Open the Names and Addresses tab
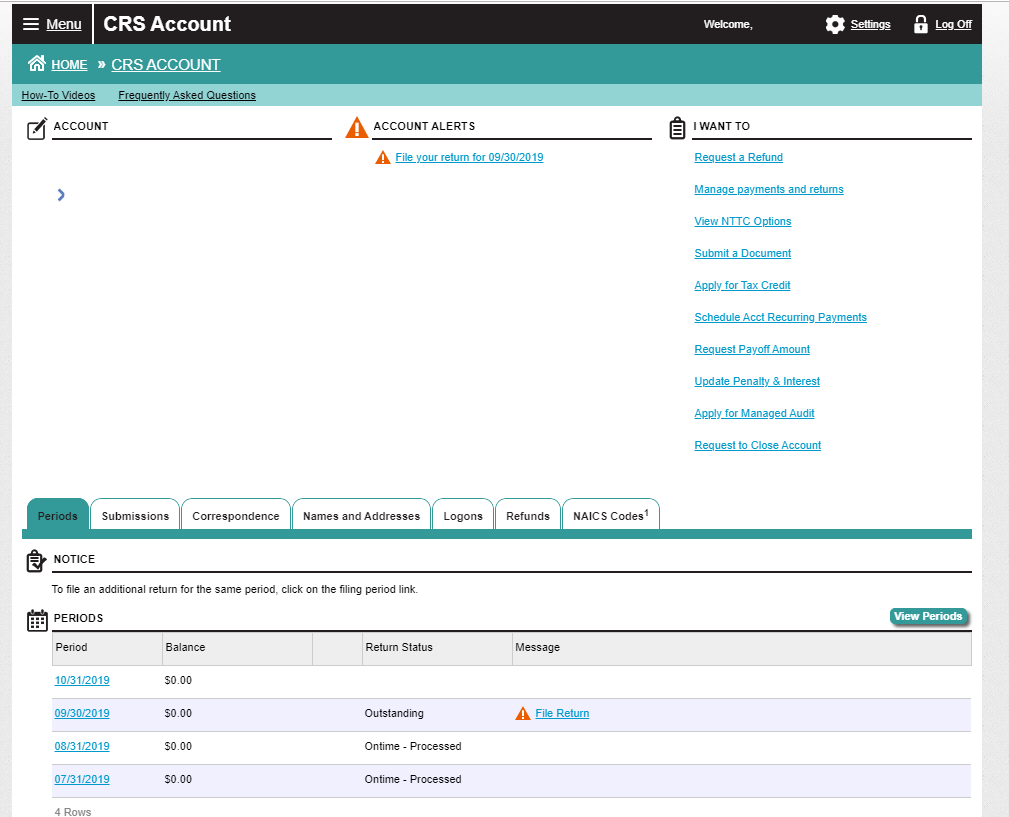The height and width of the screenshot is (817, 1009). (x=361, y=515)
